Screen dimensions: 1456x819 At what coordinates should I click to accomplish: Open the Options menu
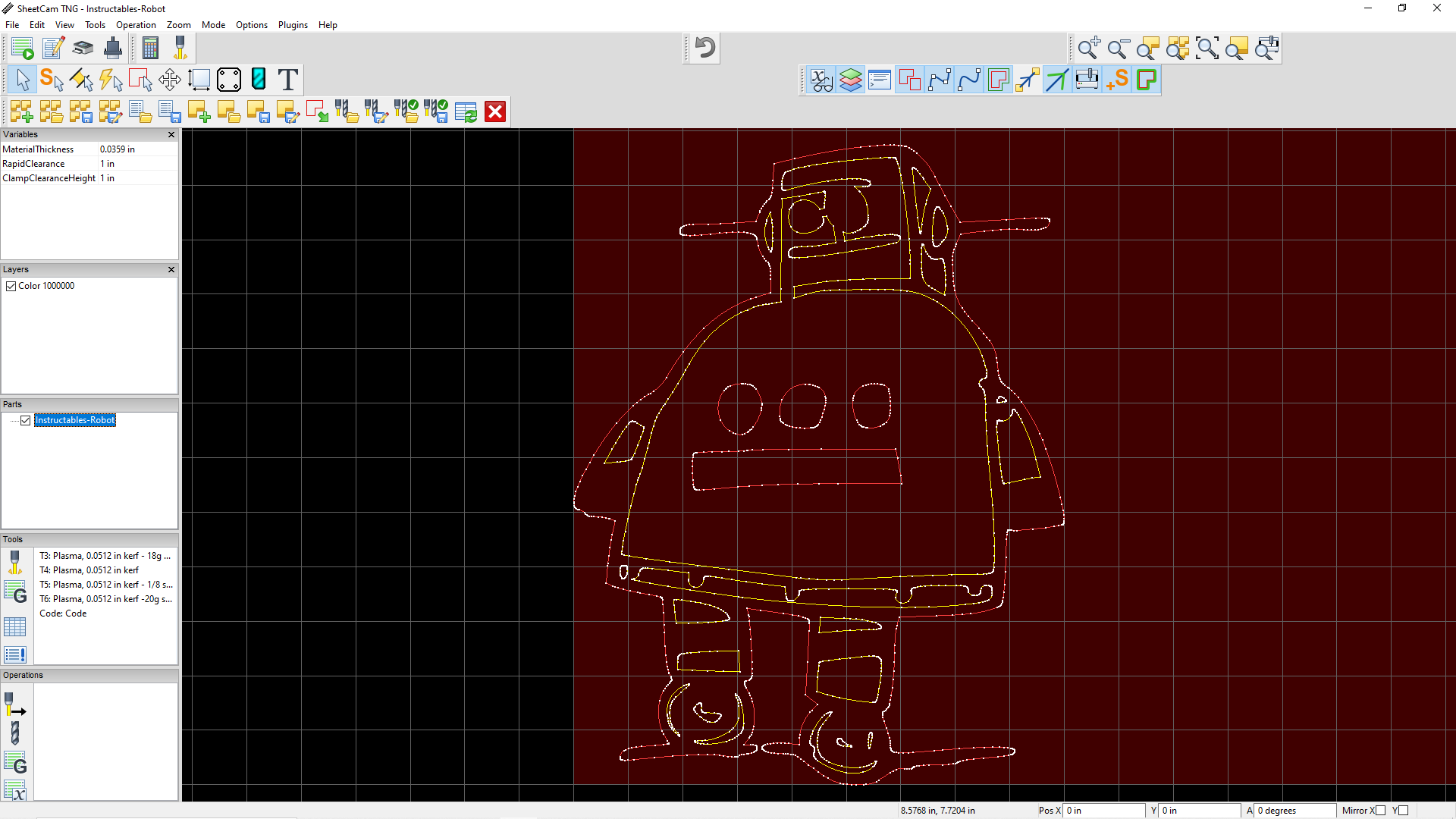pos(251,24)
